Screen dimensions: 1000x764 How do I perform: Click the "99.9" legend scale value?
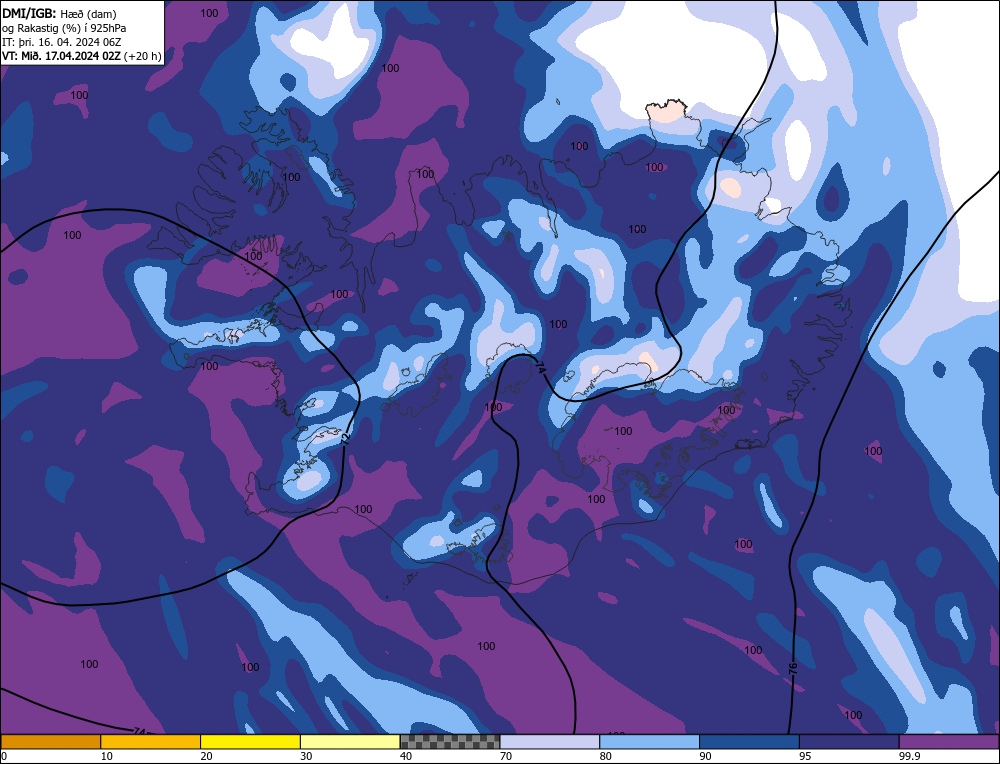(x=909, y=756)
